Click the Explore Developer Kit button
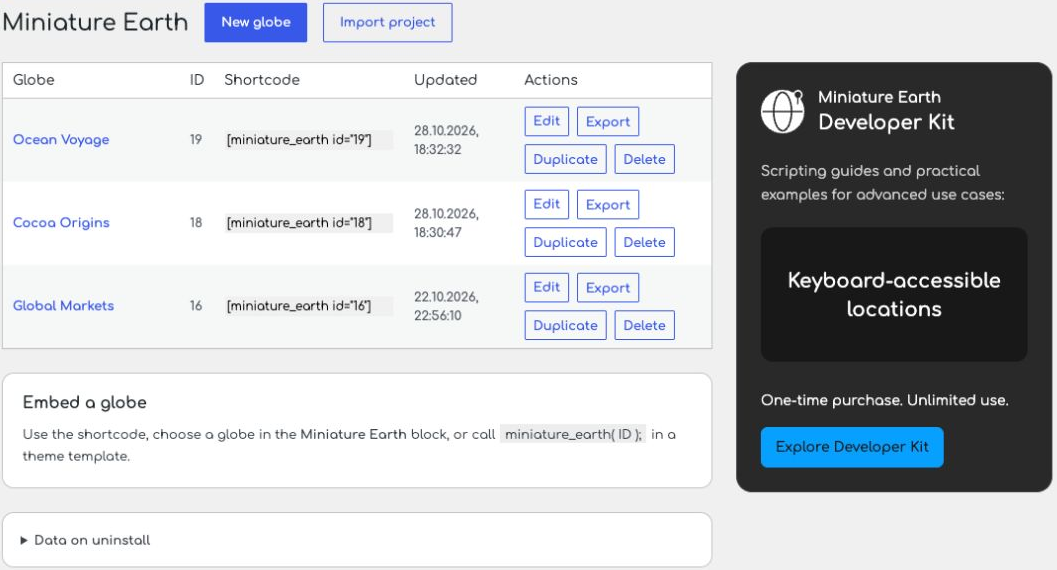The height and width of the screenshot is (570, 1057). [x=852, y=447]
